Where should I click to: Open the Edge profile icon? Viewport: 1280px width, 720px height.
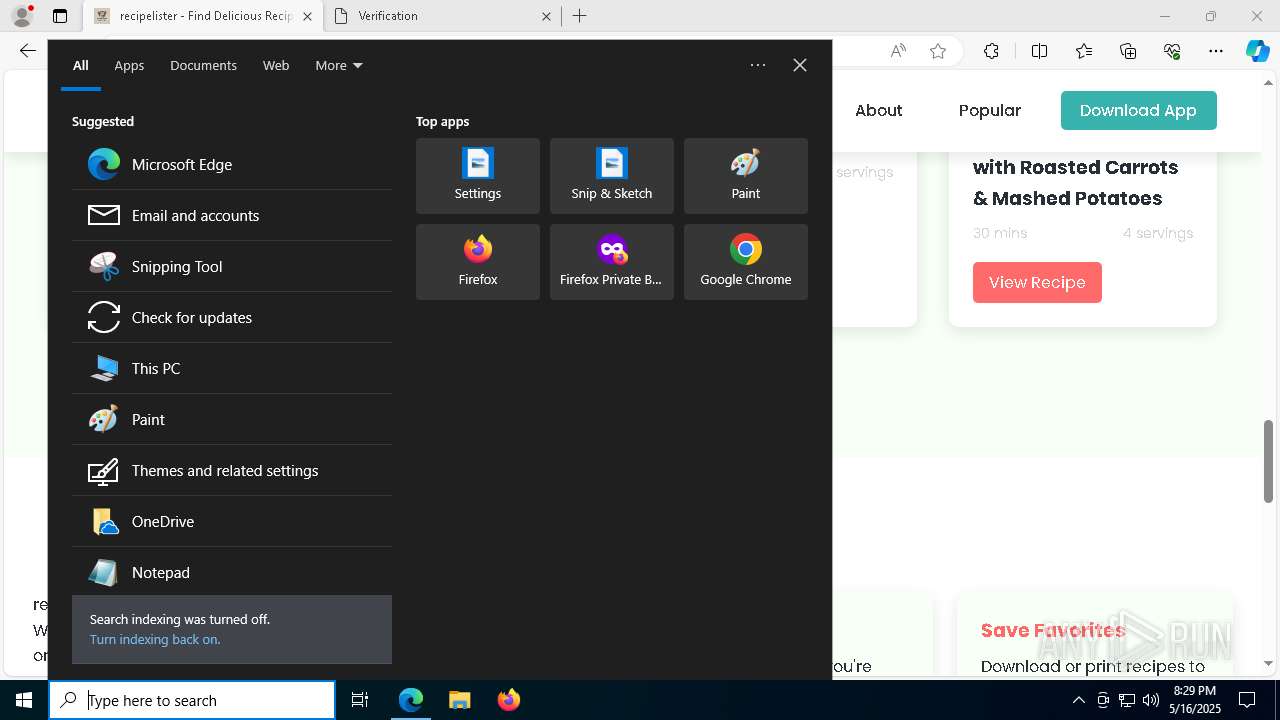pyautogui.click(x=21, y=16)
